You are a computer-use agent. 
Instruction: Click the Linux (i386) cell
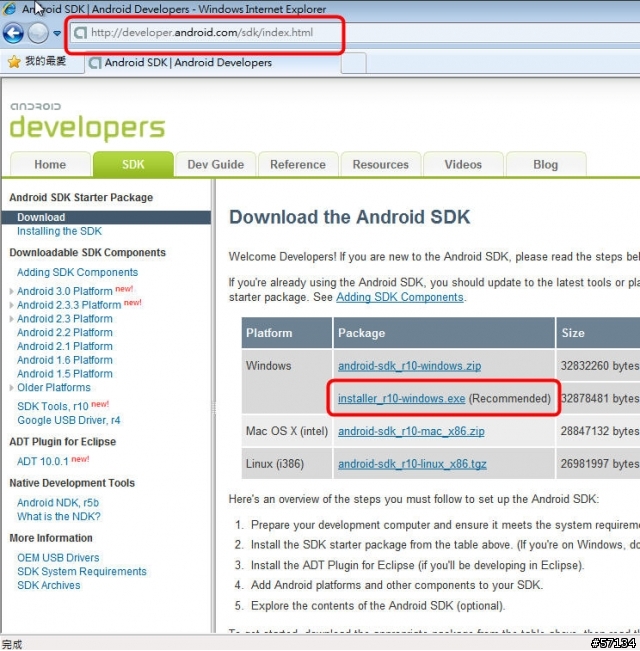pyautogui.click(x=287, y=464)
